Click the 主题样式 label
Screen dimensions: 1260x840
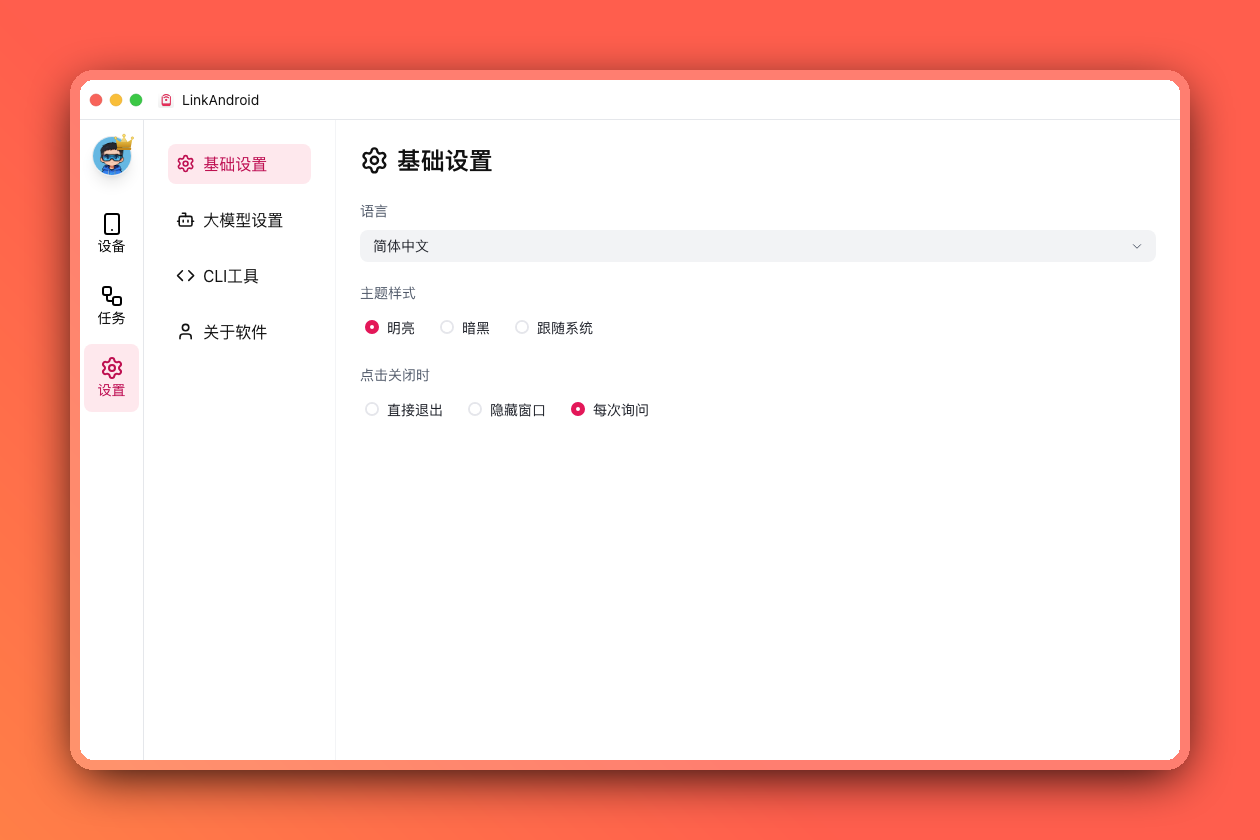tap(388, 293)
